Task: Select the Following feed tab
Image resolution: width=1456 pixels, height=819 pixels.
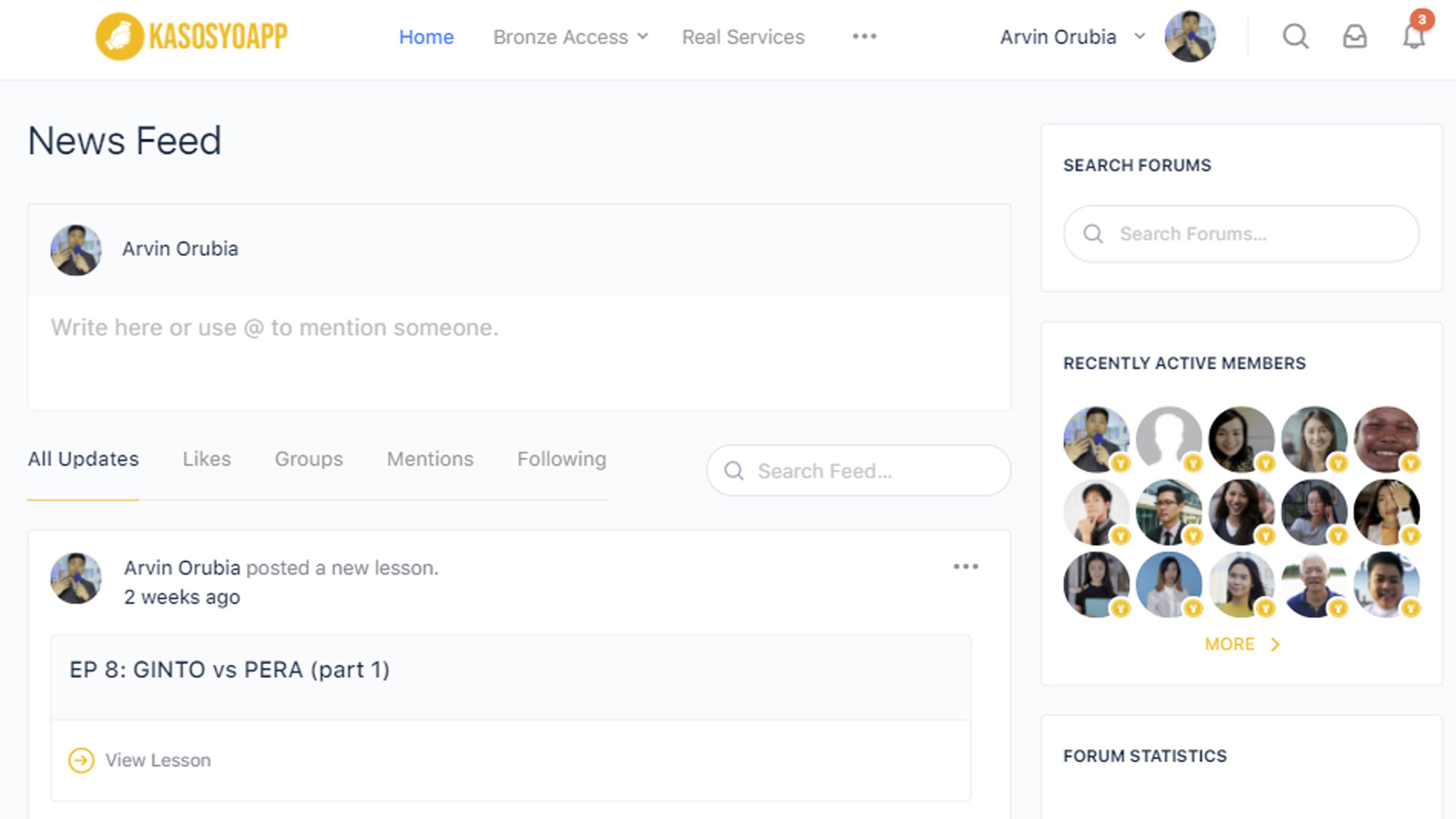Action: click(x=561, y=459)
